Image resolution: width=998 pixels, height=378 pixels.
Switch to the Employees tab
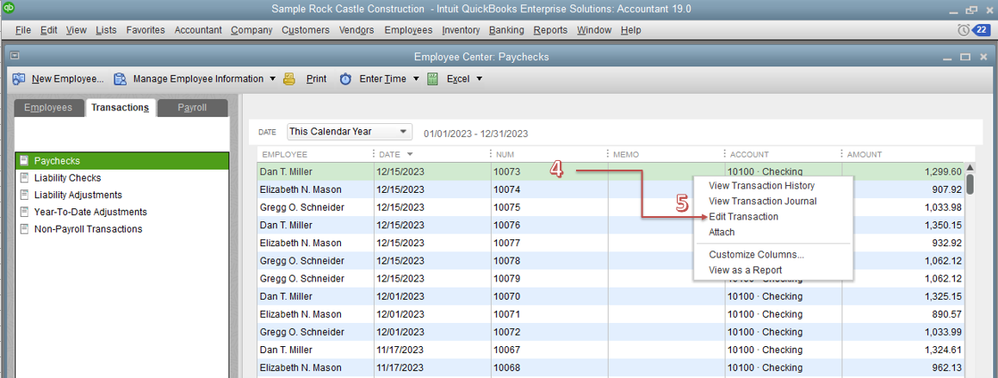click(x=48, y=108)
